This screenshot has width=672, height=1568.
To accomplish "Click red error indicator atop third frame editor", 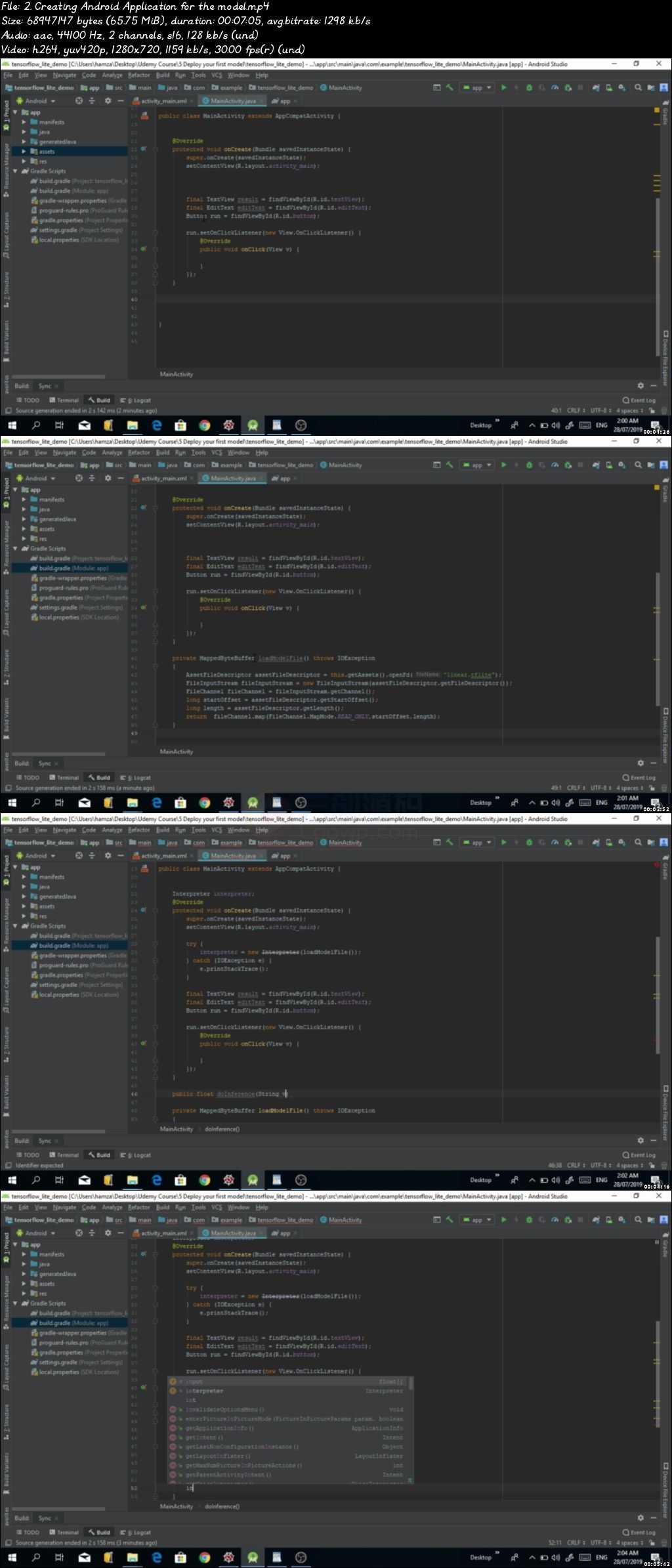I will (x=656, y=864).
